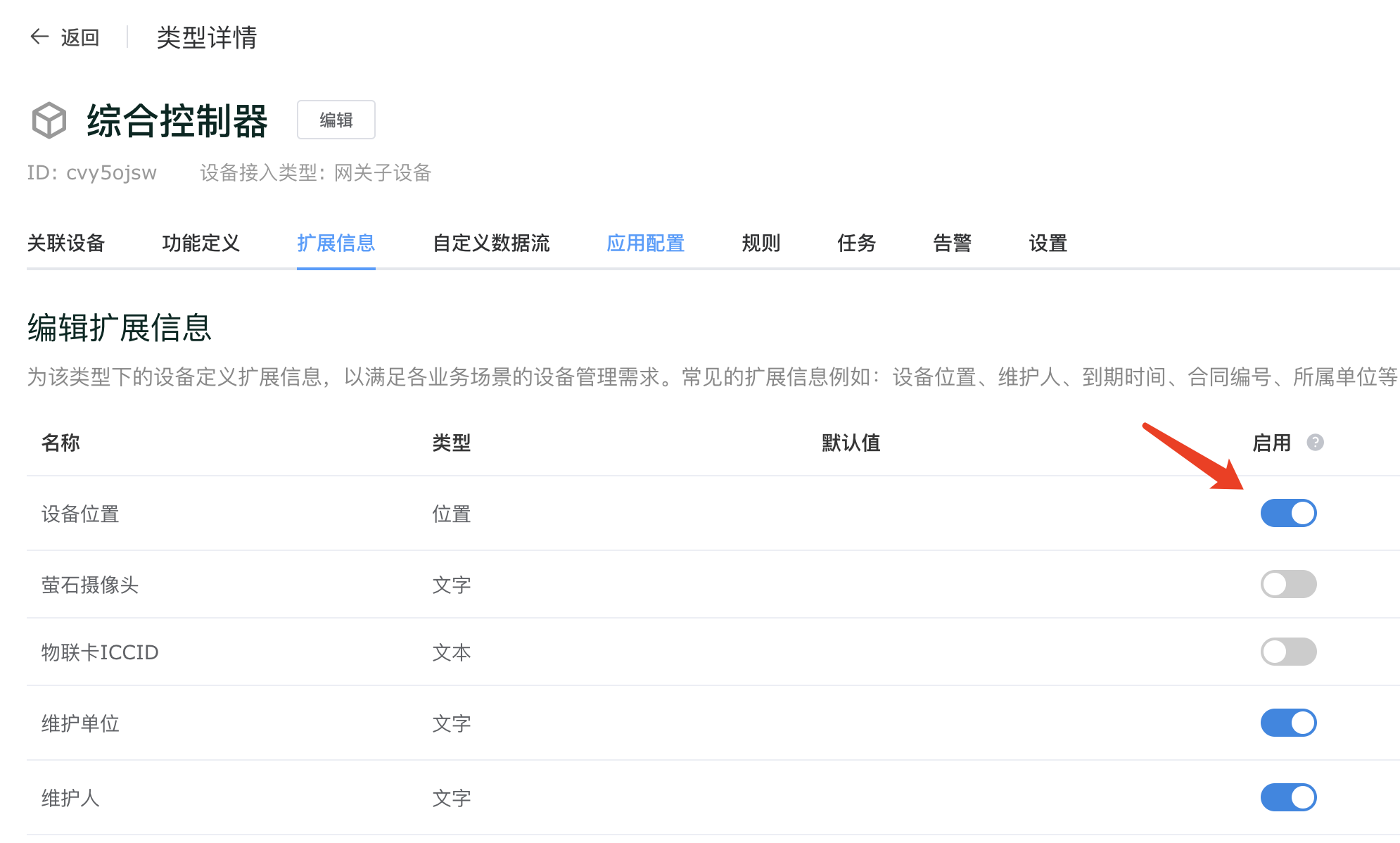Switch to the 规则 tab
This screenshot has width=1400, height=843.
pyautogui.click(x=761, y=243)
